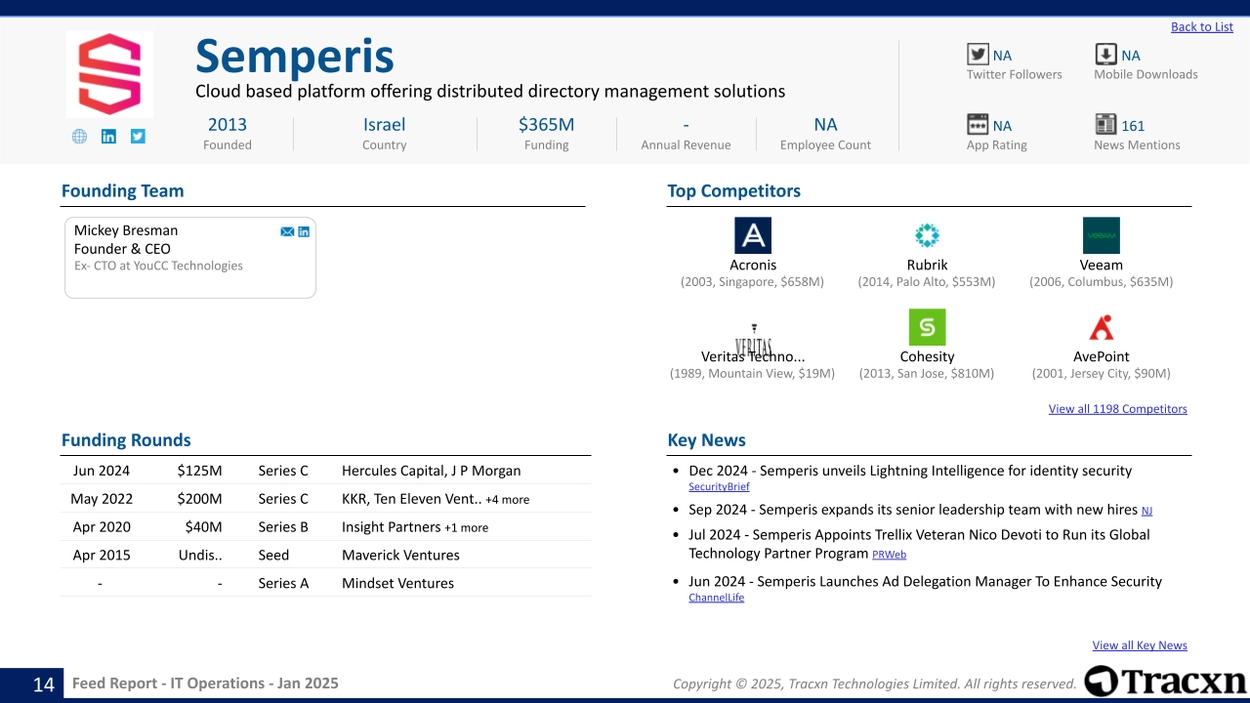Open the PRWeb news source link
The image size is (1250, 703).
pos(889,554)
